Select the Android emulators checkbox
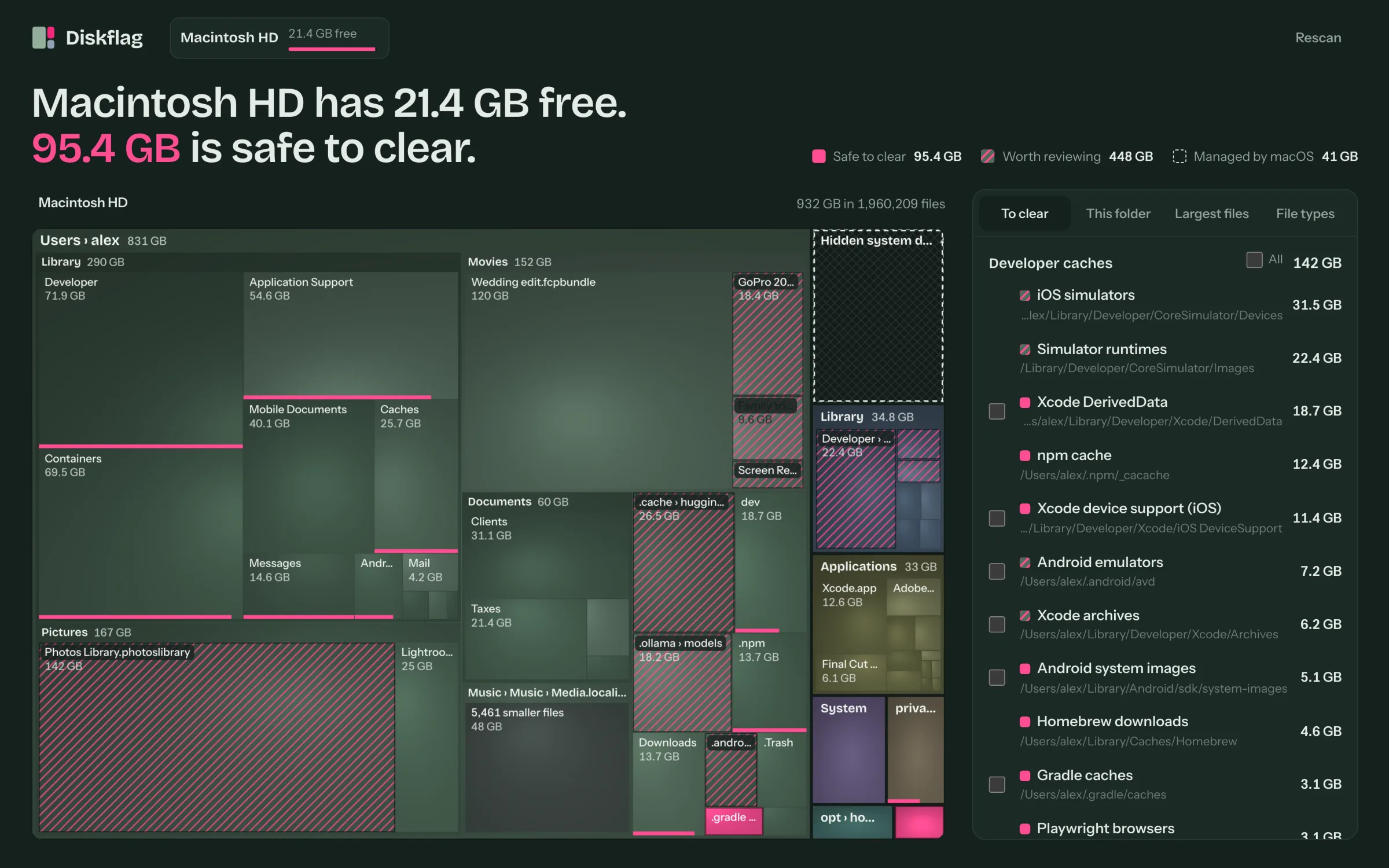 [x=997, y=571]
